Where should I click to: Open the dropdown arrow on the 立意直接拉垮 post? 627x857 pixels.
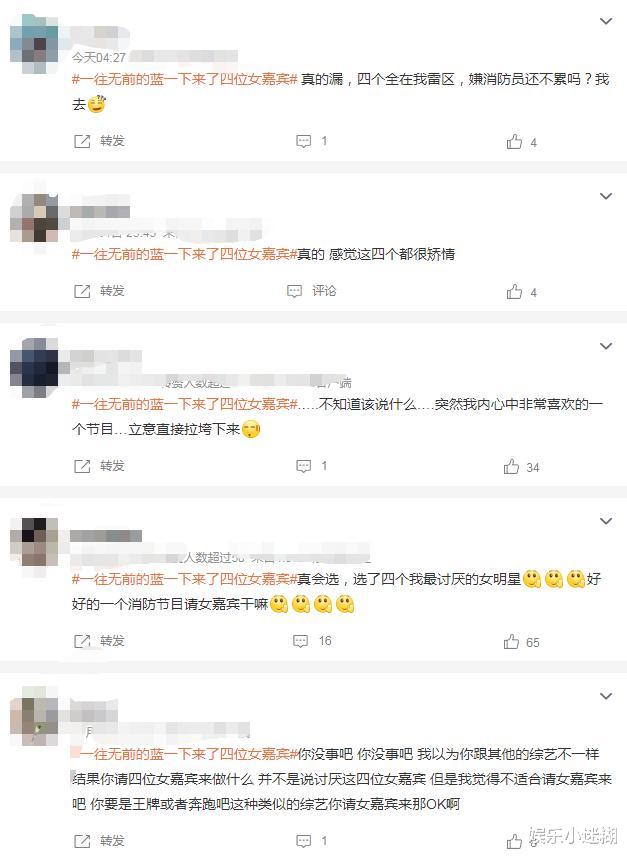pos(606,346)
